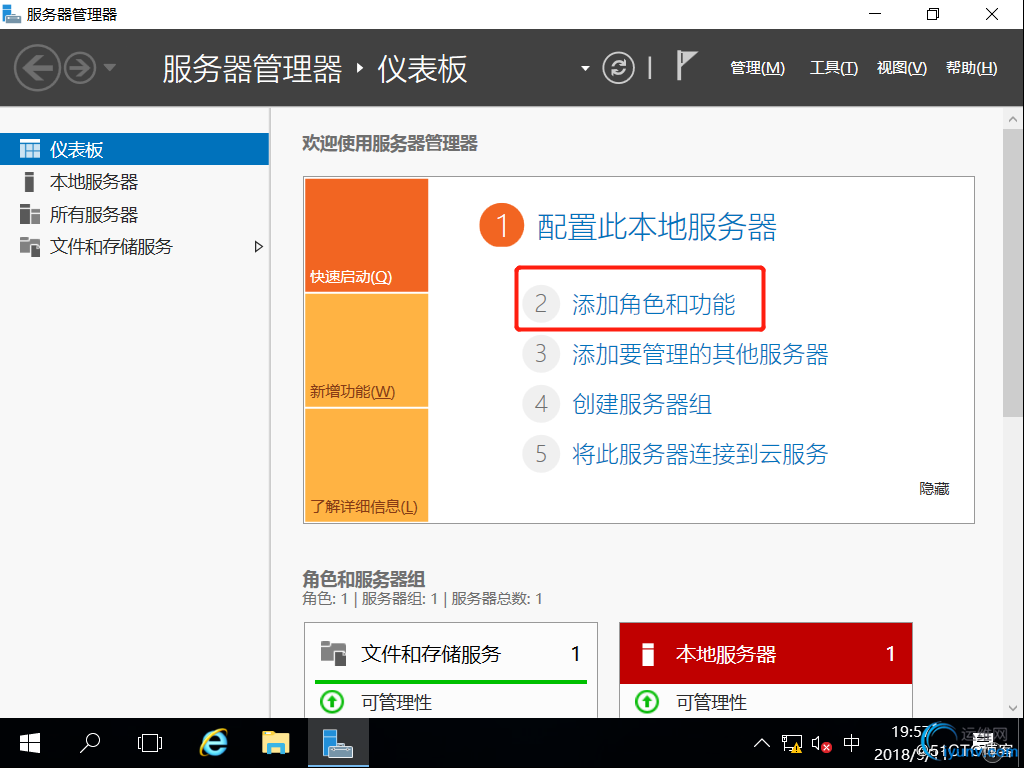Open the 视图(V) menu
The height and width of the screenshot is (768, 1024).
tap(901, 68)
